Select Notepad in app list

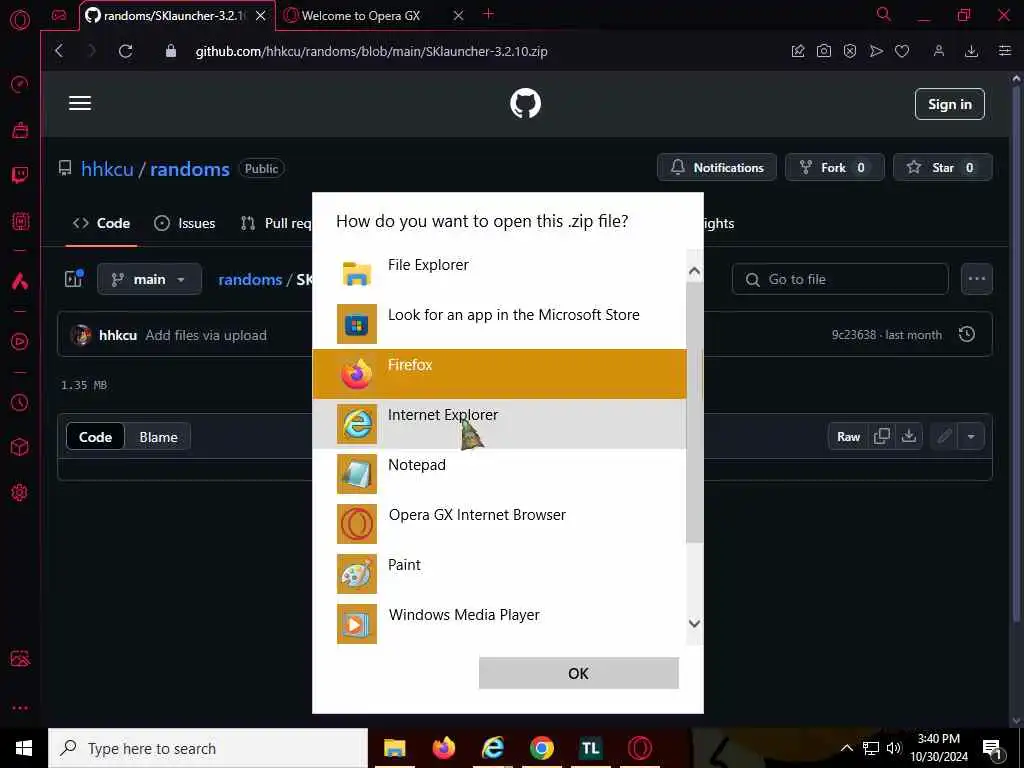click(x=500, y=474)
